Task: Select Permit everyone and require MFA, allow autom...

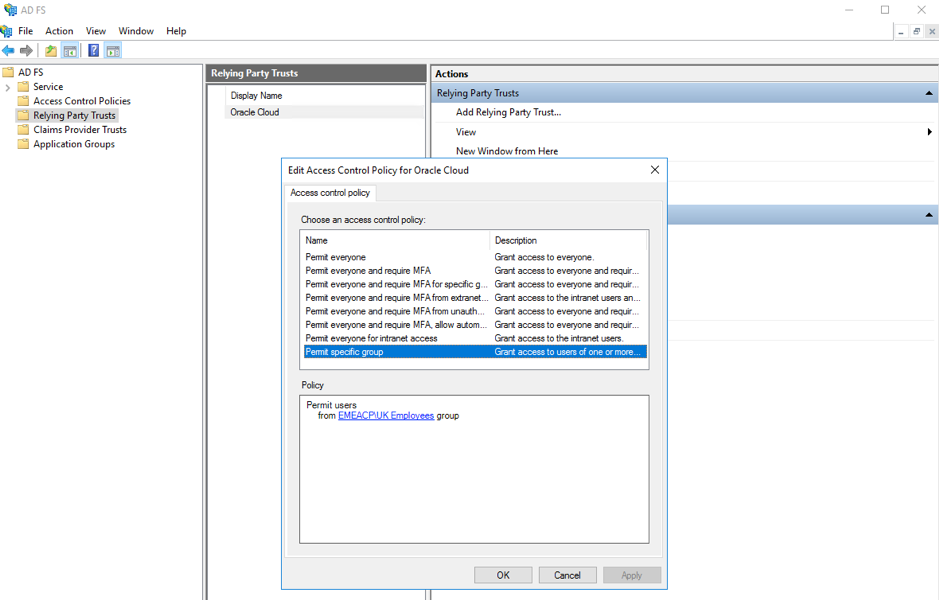Action: click(x=474, y=325)
